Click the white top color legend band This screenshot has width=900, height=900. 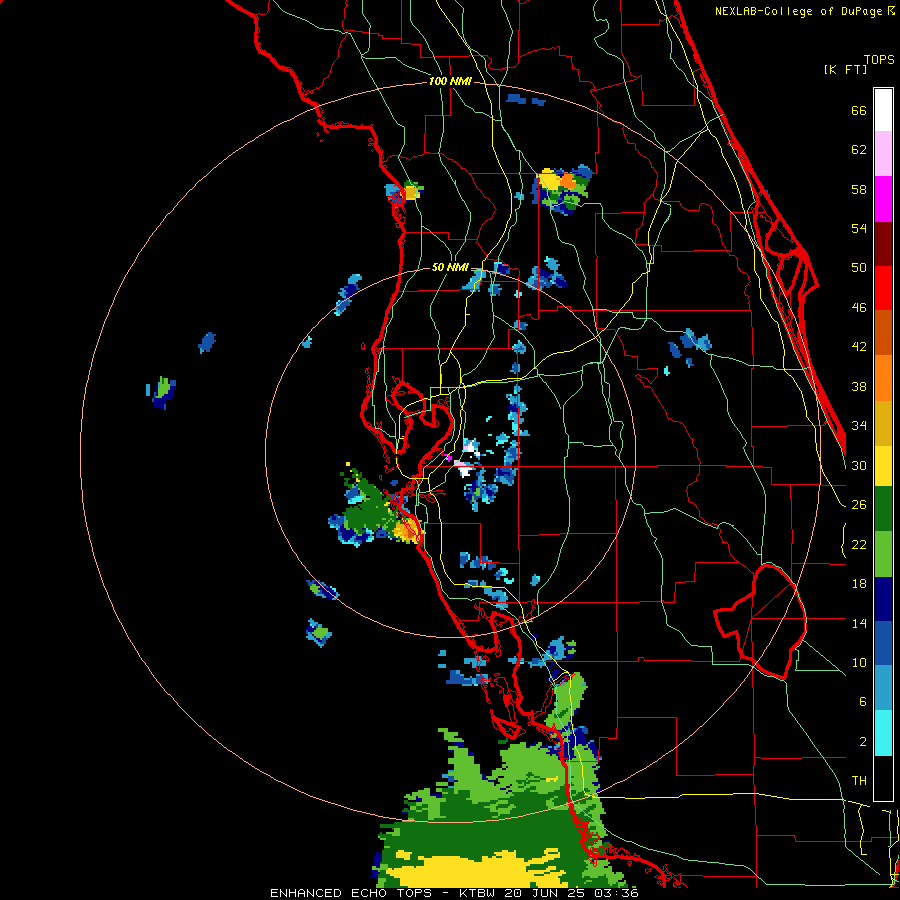tap(883, 110)
